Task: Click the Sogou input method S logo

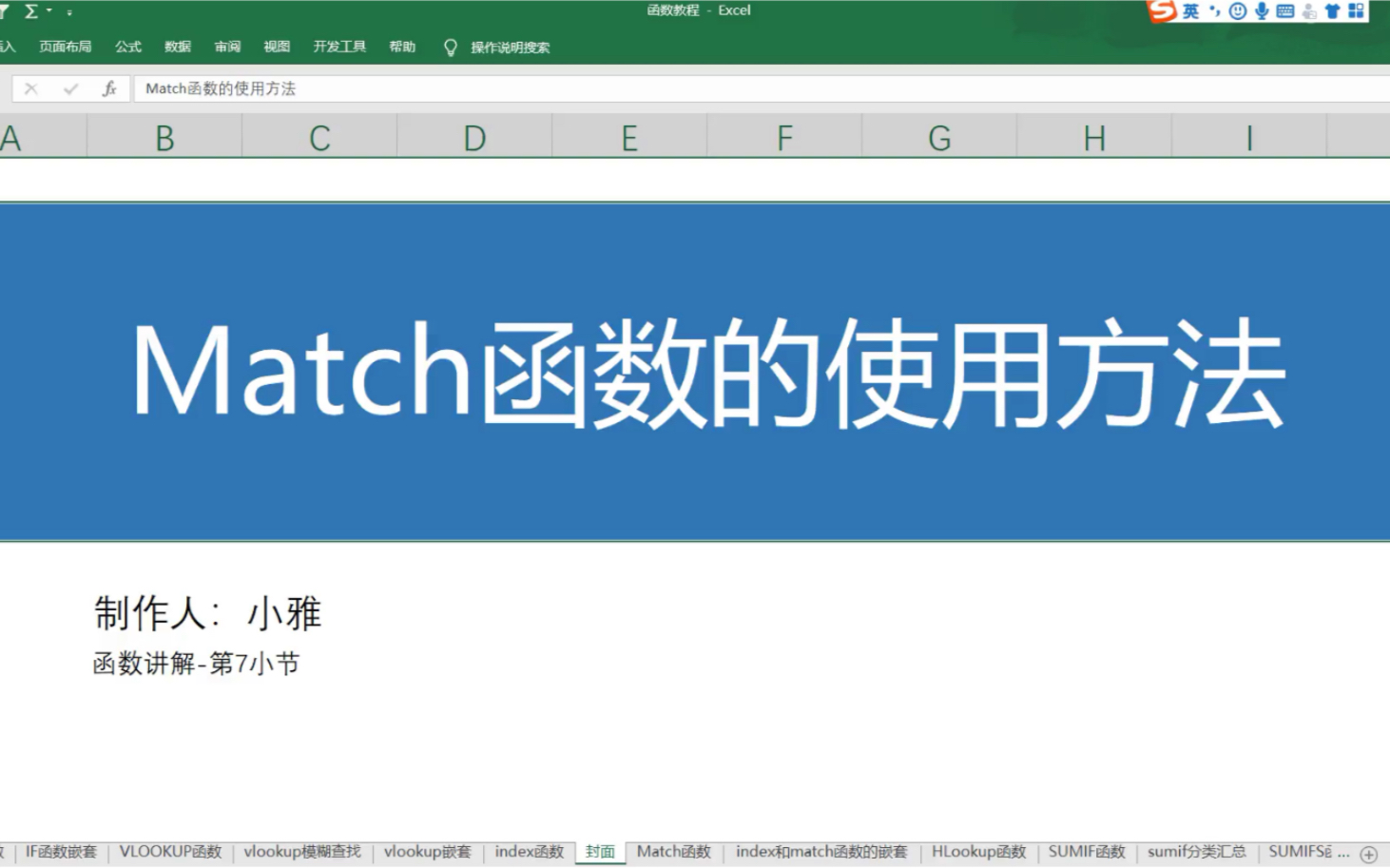Action: pyautogui.click(x=1162, y=10)
